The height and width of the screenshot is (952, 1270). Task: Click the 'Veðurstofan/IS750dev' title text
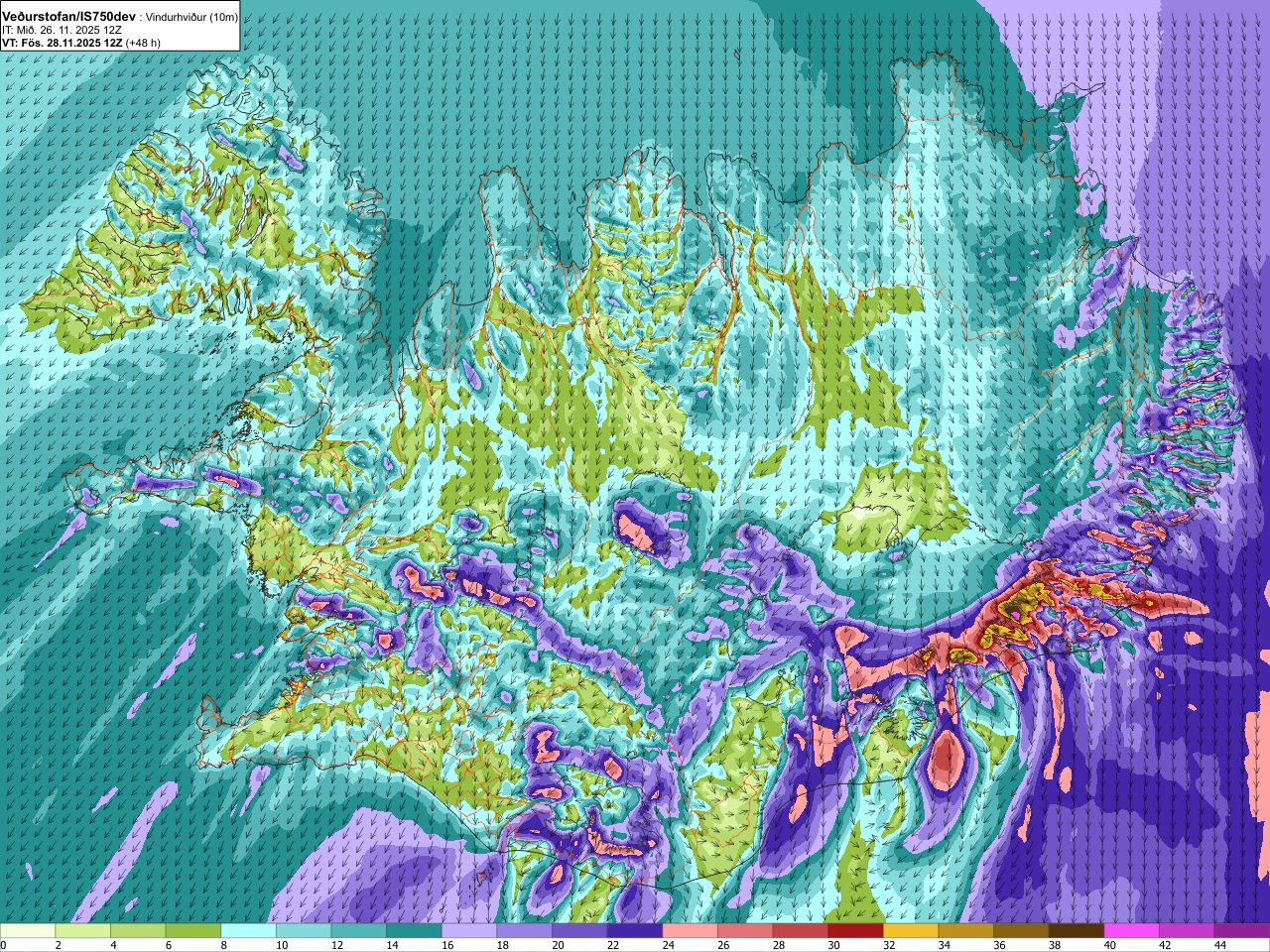(x=68, y=17)
